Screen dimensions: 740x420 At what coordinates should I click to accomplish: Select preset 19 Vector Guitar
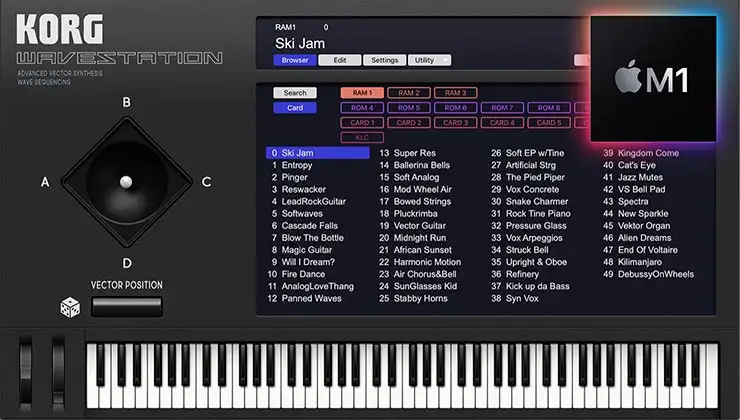(412, 226)
